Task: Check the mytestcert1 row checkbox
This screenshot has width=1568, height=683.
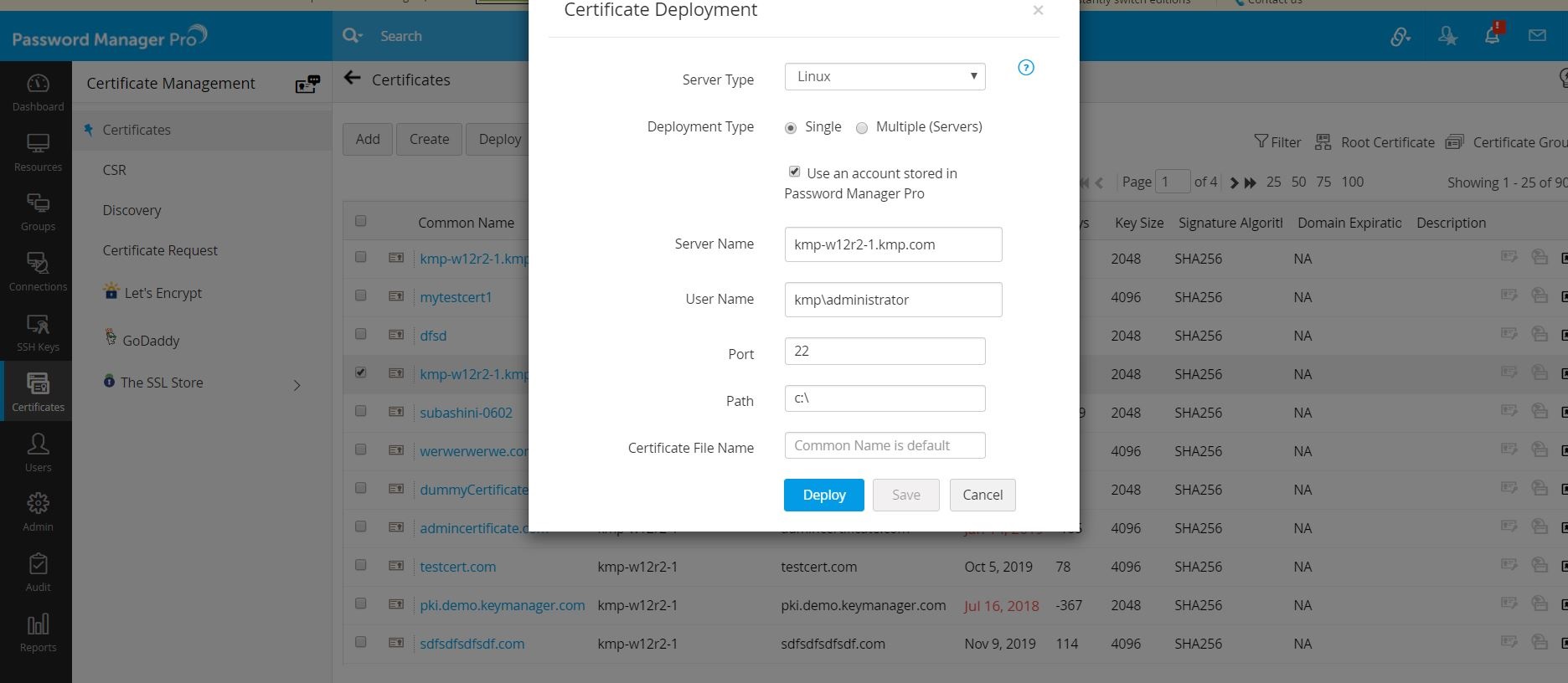Action: point(361,295)
